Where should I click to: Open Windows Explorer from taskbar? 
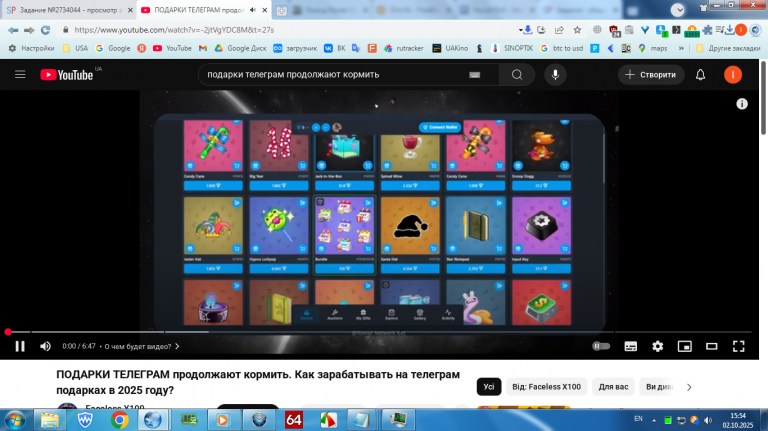49,420
